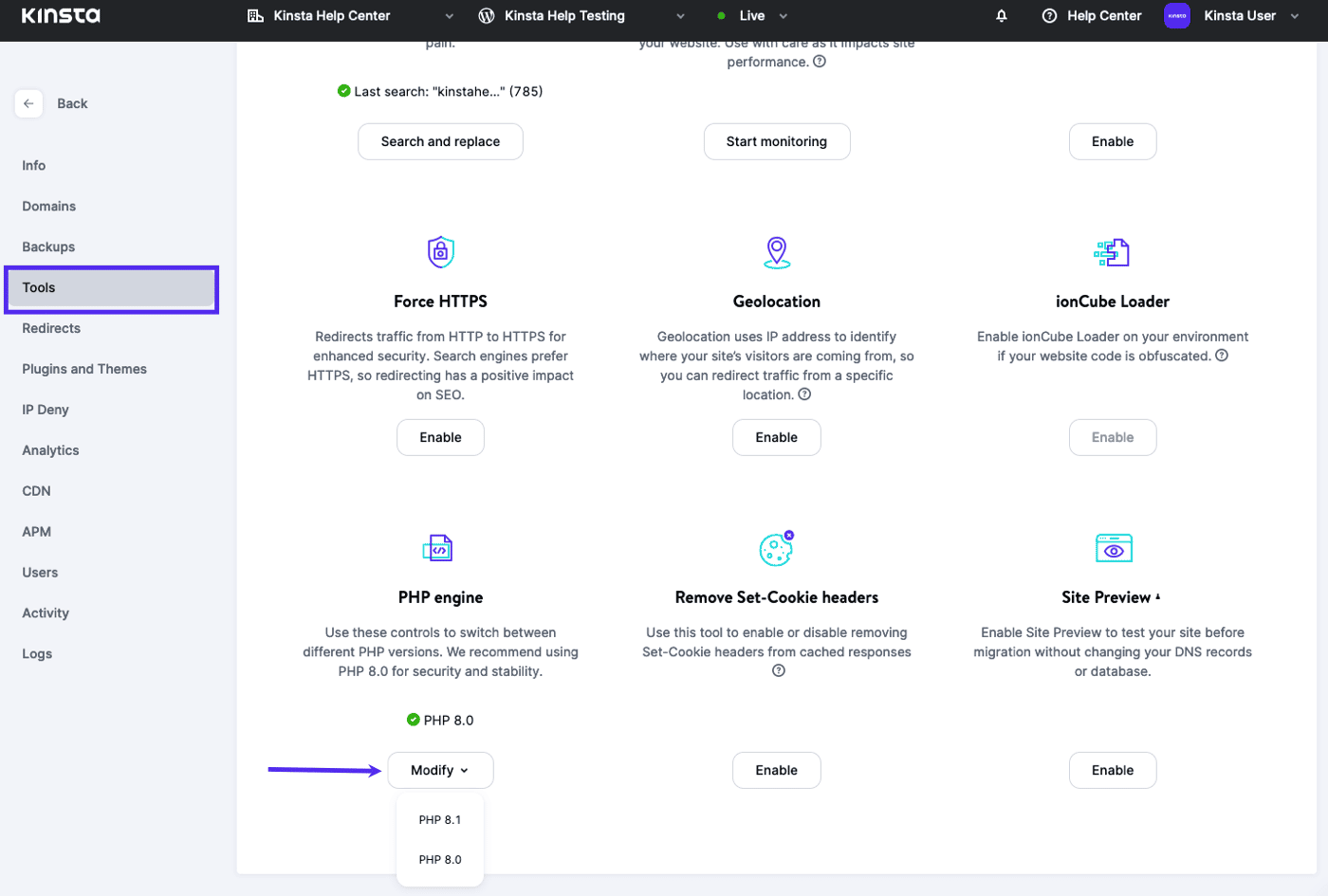Click the Remove Set-Cookie headers cookie icon
1328x896 pixels.
pos(776,547)
